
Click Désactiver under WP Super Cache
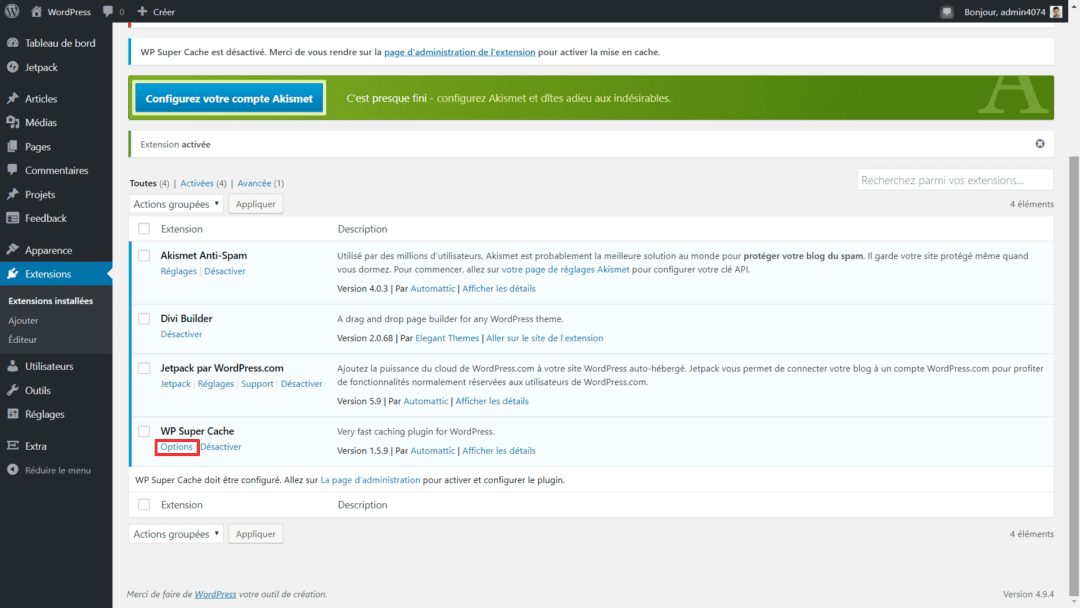(x=221, y=447)
